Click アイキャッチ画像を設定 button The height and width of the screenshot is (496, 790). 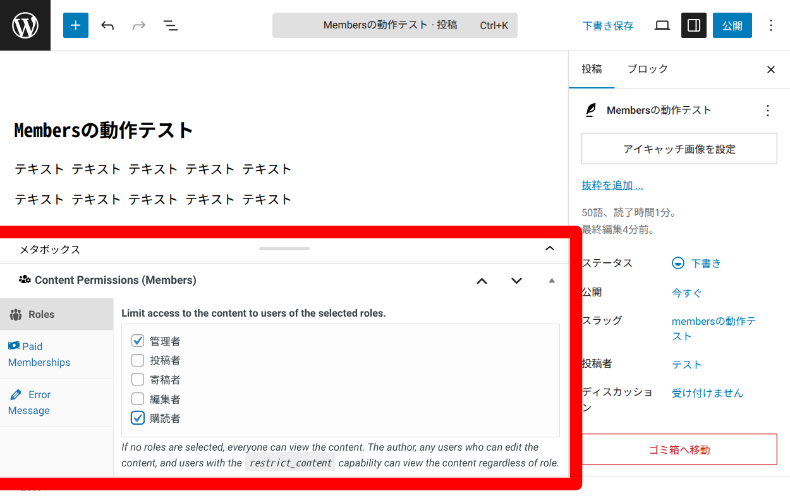point(679,149)
